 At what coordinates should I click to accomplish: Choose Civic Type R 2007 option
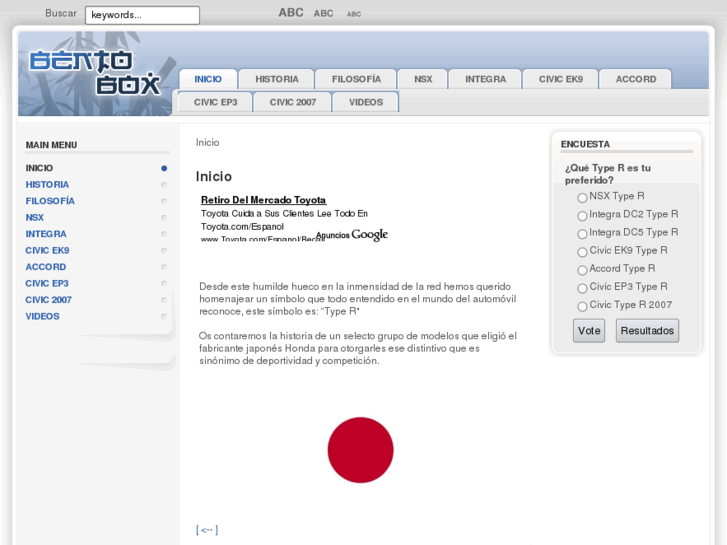pyautogui.click(x=582, y=307)
